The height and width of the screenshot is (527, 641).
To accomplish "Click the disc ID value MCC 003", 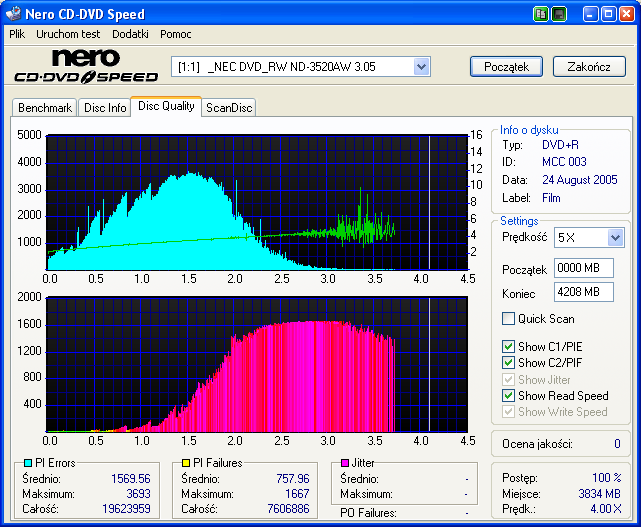I will pyautogui.click(x=564, y=162).
